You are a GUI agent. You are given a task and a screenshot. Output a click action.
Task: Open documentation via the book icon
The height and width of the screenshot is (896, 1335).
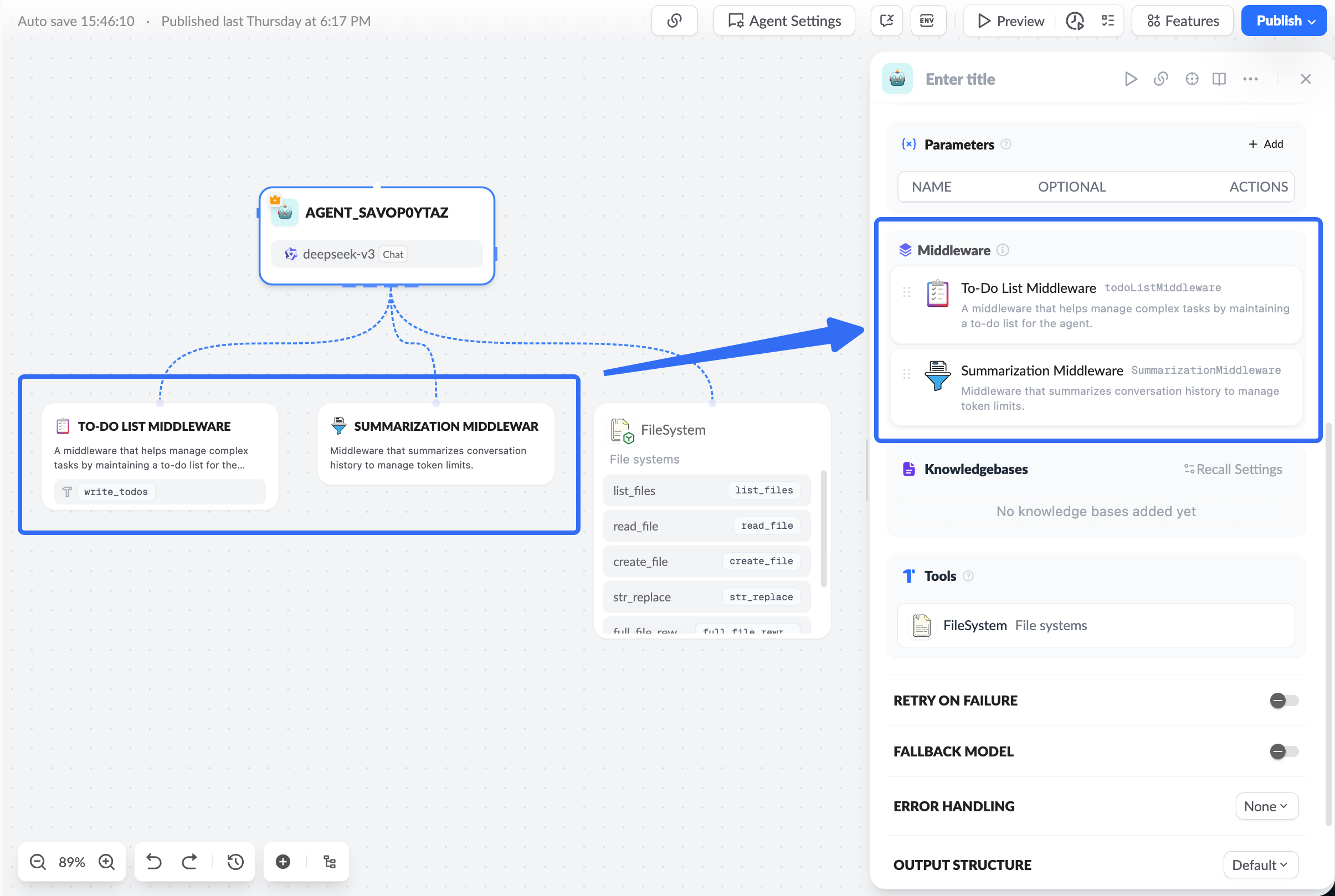1219,79
